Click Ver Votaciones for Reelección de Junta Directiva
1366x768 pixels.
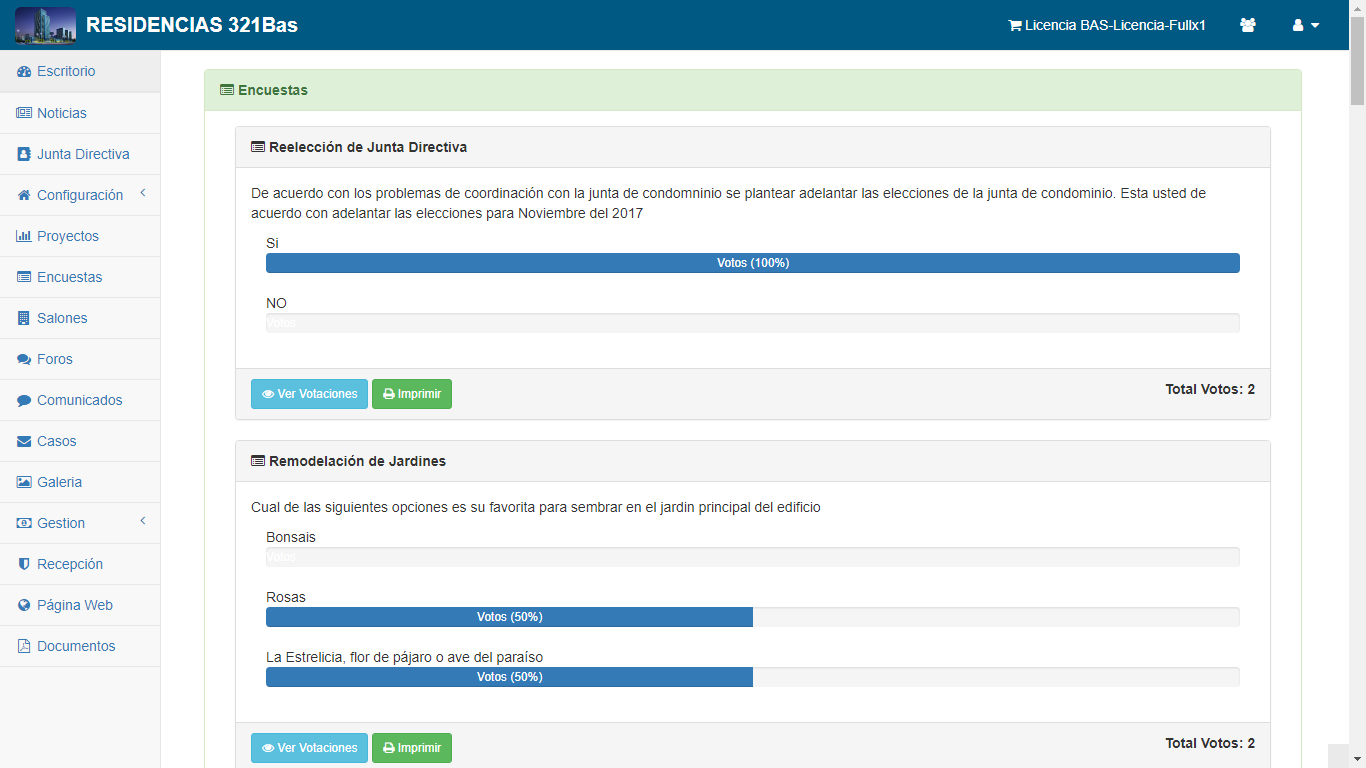309,394
